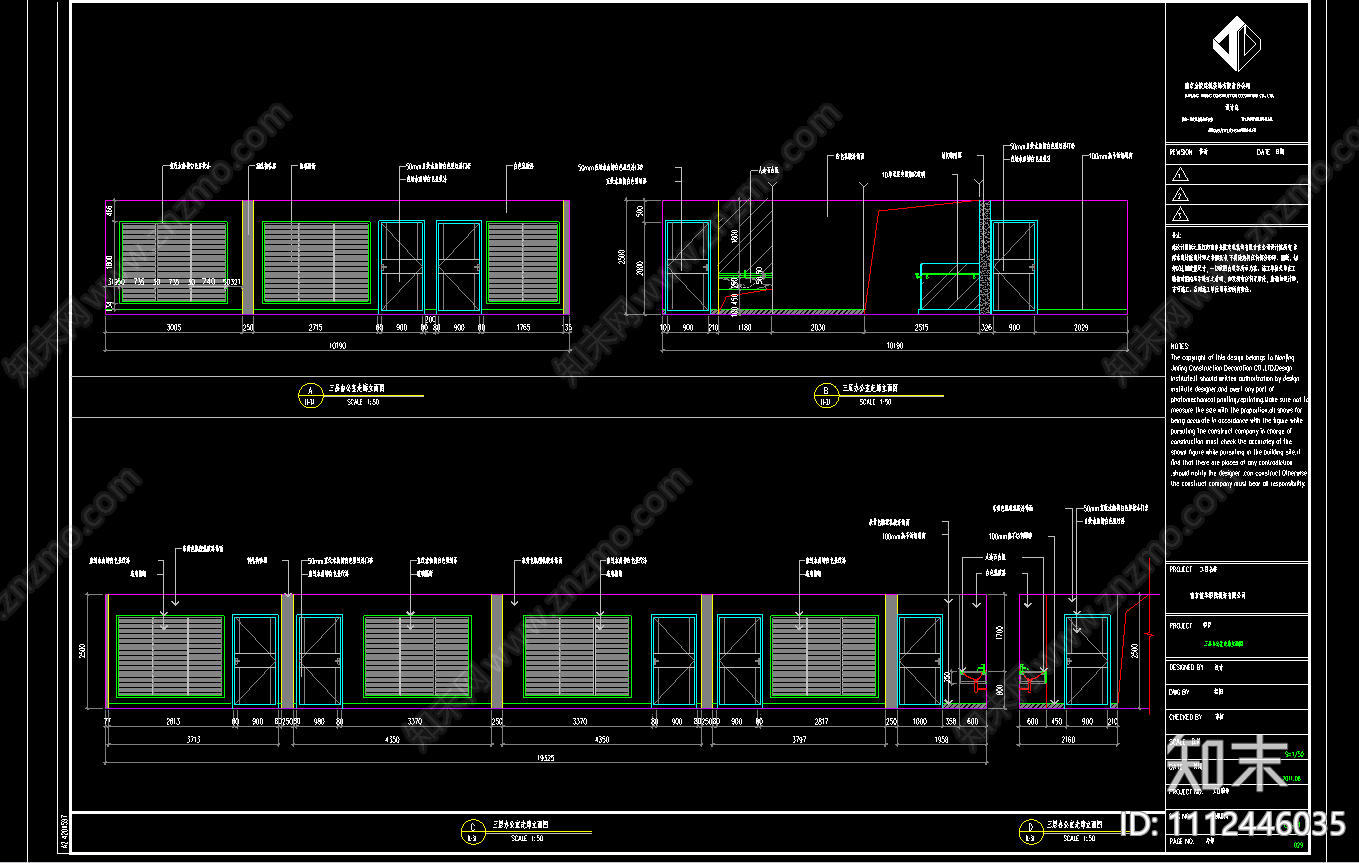This screenshot has width=1359, height=863.
Task: Click the 1180 dimension in elevation B
Action: pyautogui.click(x=744, y=327)
